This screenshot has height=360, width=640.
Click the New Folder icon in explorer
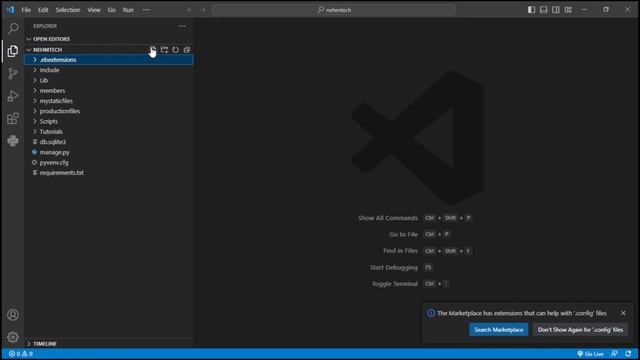tap(164, 50)
